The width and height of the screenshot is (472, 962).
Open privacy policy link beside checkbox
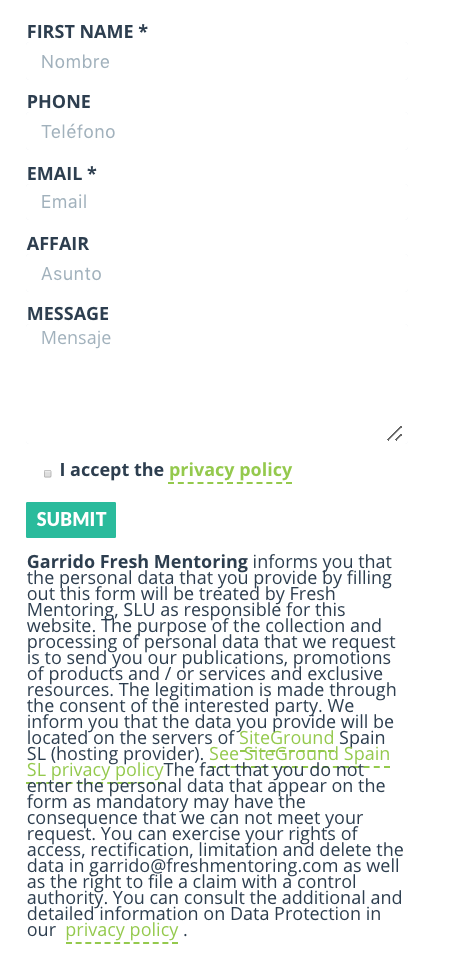(230, 471)
